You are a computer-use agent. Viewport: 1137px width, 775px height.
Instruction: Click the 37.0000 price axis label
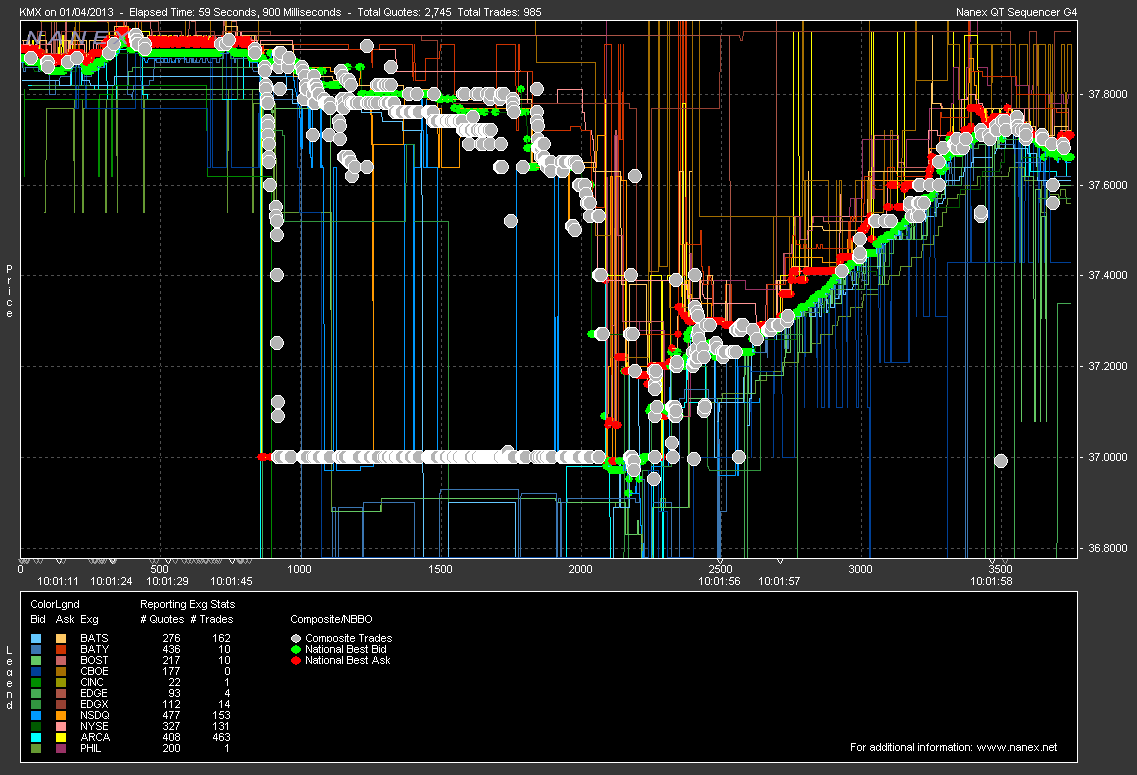click(x=1108, y=457)
